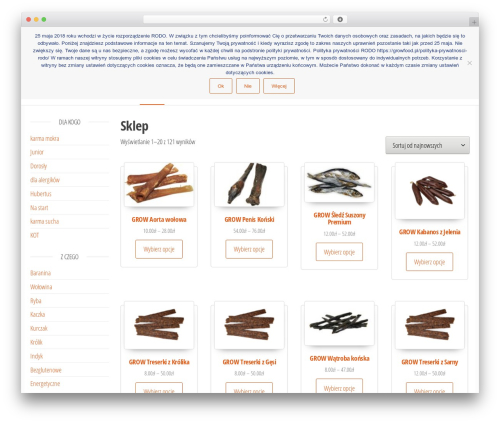Viewport: 500px width, 423px height.
Task: Choose options for GROW Aorta wołowa
Action: click(159, 249)
